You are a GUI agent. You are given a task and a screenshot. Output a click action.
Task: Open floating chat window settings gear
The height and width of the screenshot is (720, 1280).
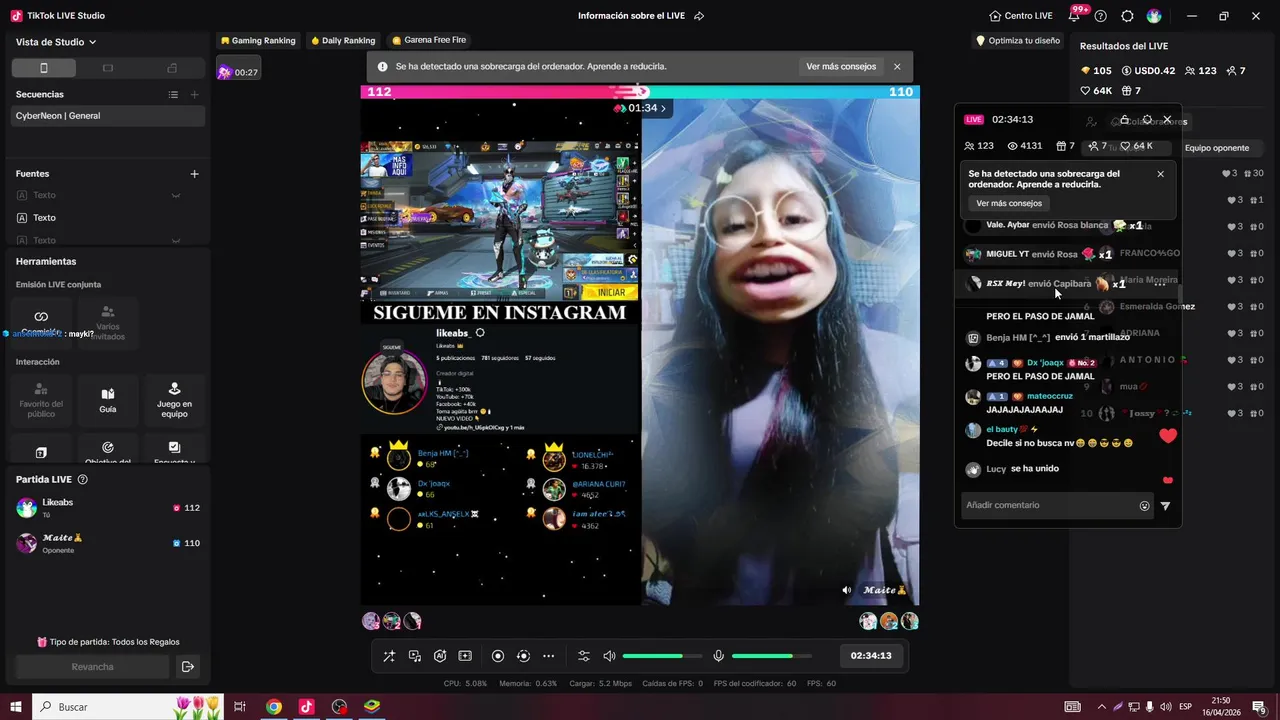[1147, 120]
